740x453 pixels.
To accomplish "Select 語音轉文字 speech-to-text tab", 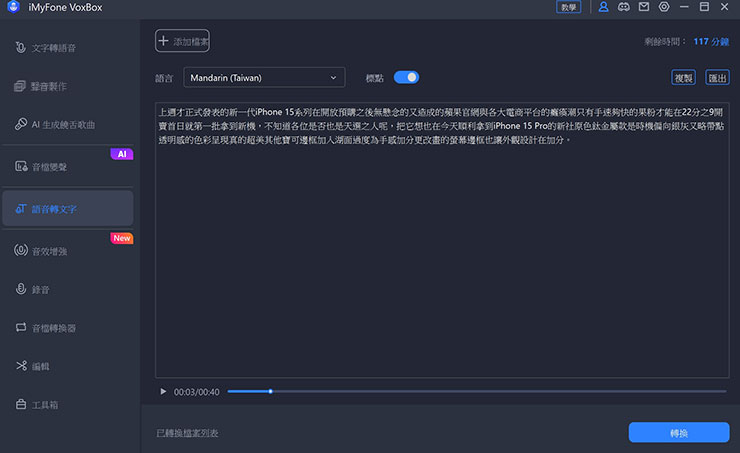I will 67,209.
